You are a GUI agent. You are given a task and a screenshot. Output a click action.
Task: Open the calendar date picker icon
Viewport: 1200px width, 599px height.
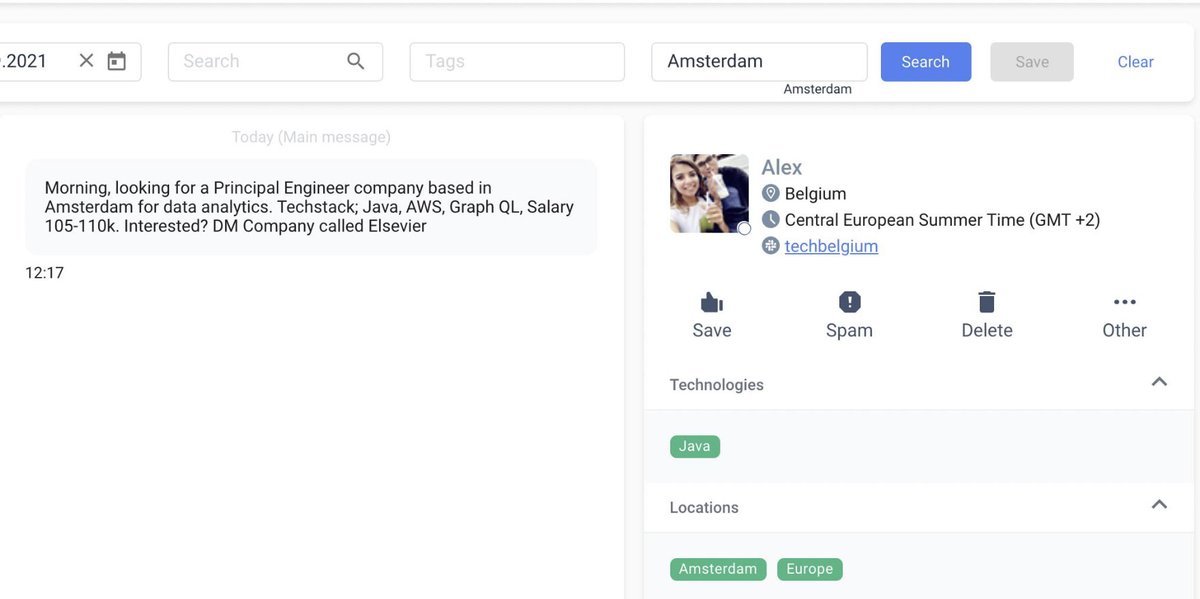pyautogui.click(x=117, y=61)
